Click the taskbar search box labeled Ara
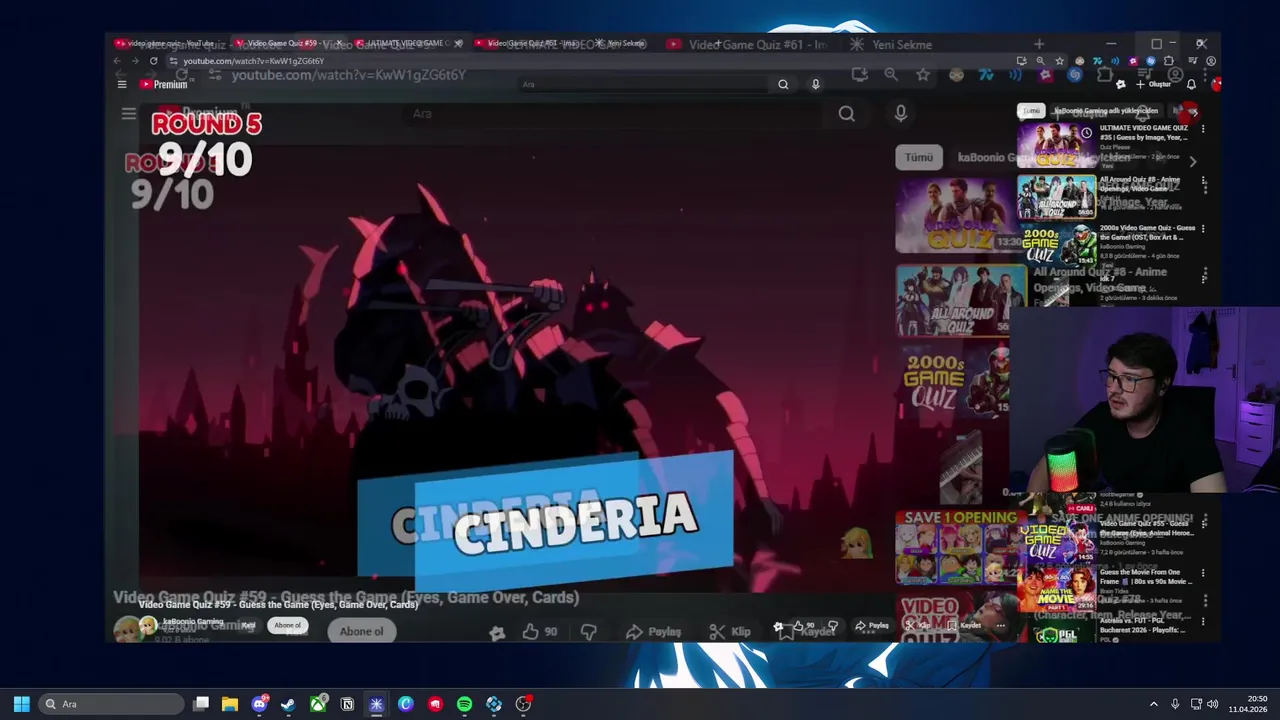This screenshot has height=720, width=1280. [x=111, y=704]
